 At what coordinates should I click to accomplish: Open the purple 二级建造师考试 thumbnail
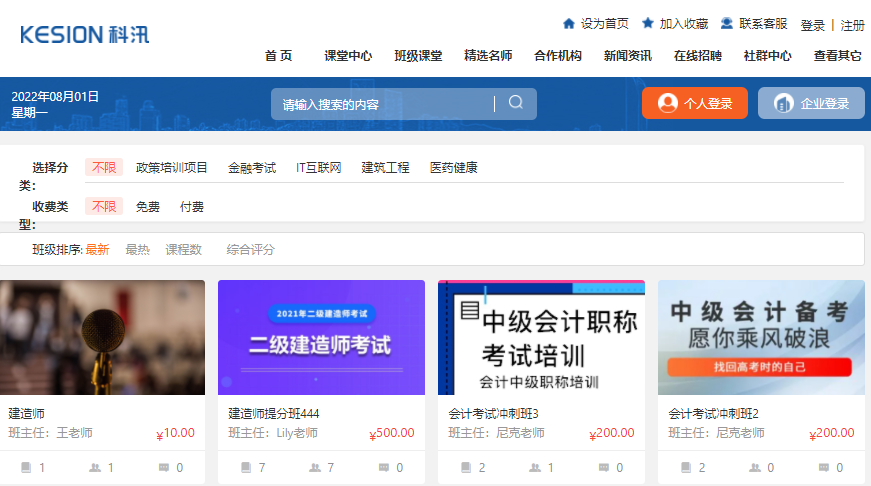[x=322, y=338]
